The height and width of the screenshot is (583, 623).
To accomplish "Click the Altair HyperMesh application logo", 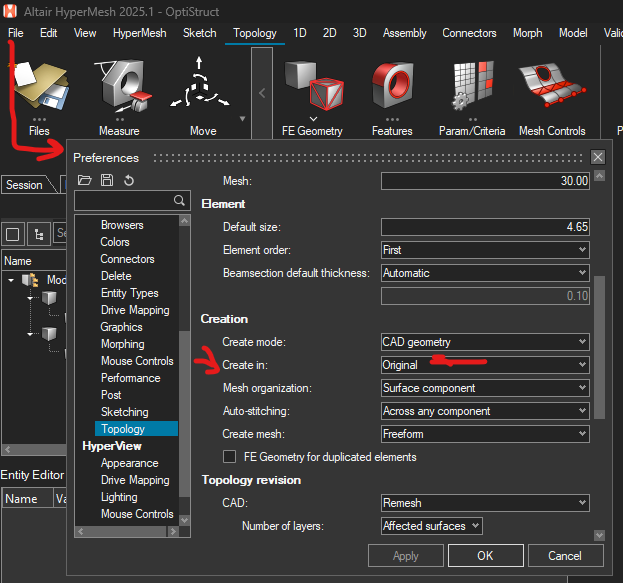I will point(10,11).
